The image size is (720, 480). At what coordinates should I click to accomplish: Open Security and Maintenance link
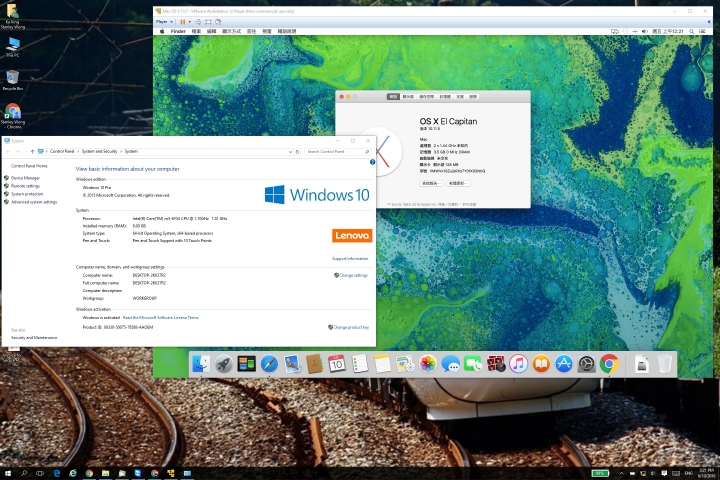coord(34,338)
